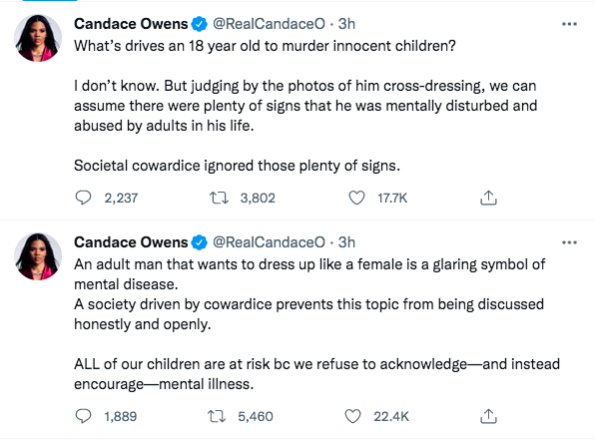Screen dimensions: 595x442
Task: Open replies on the second tweet with 1,889 comments
Action: [83, 416]
